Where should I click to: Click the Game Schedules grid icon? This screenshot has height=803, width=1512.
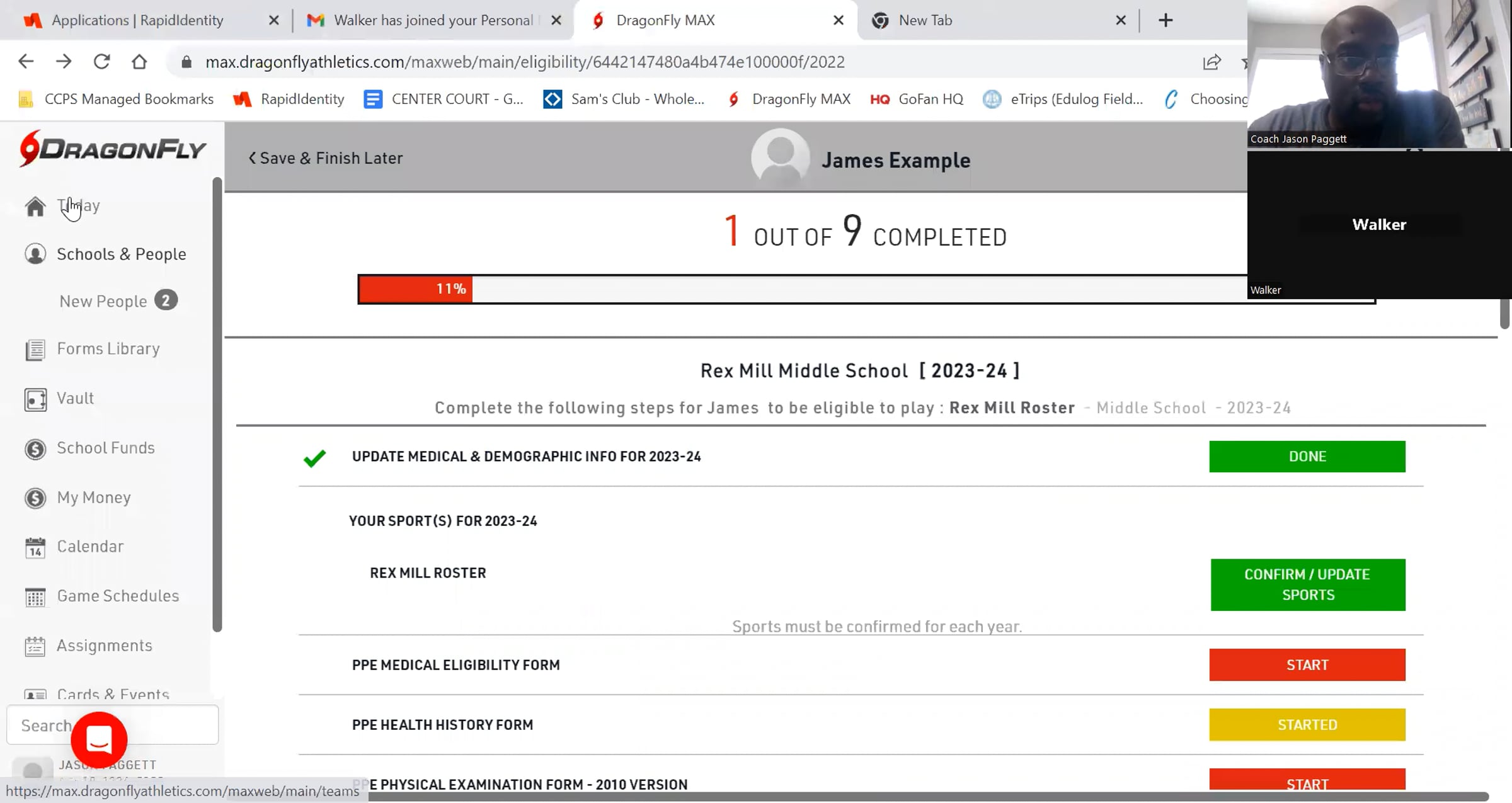(35, 596)
